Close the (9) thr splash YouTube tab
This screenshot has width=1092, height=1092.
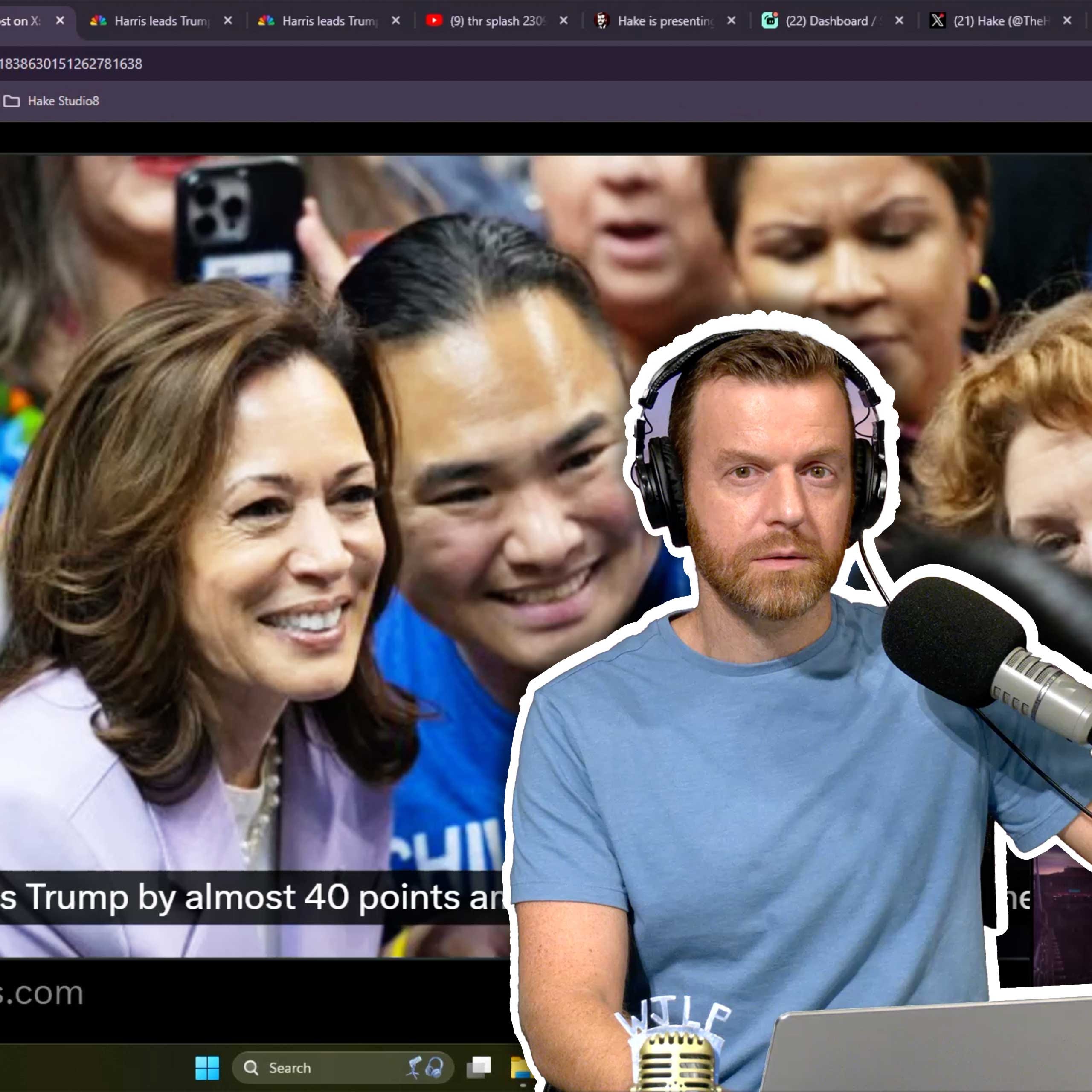coord(563,21)
